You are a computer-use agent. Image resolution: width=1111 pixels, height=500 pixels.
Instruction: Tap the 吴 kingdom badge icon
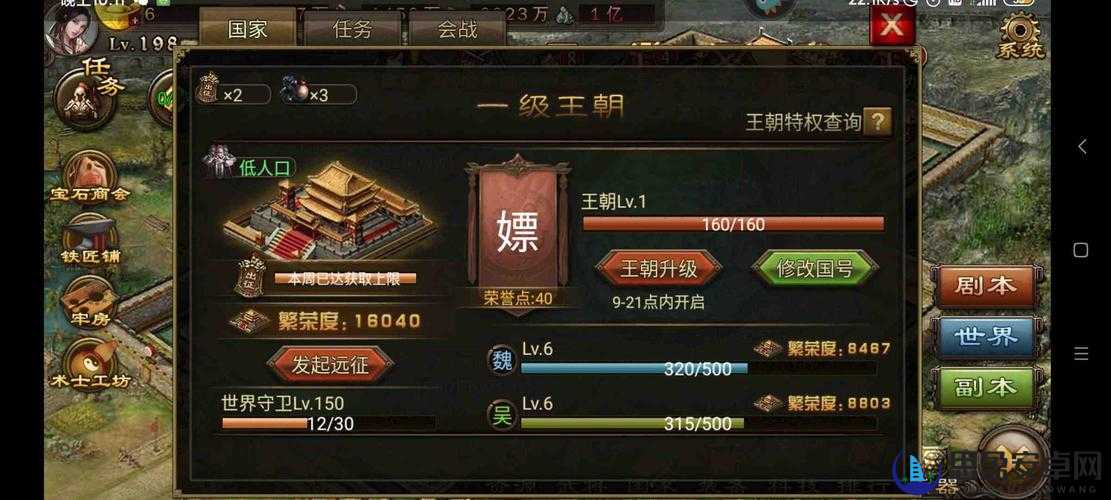[502, 415]
